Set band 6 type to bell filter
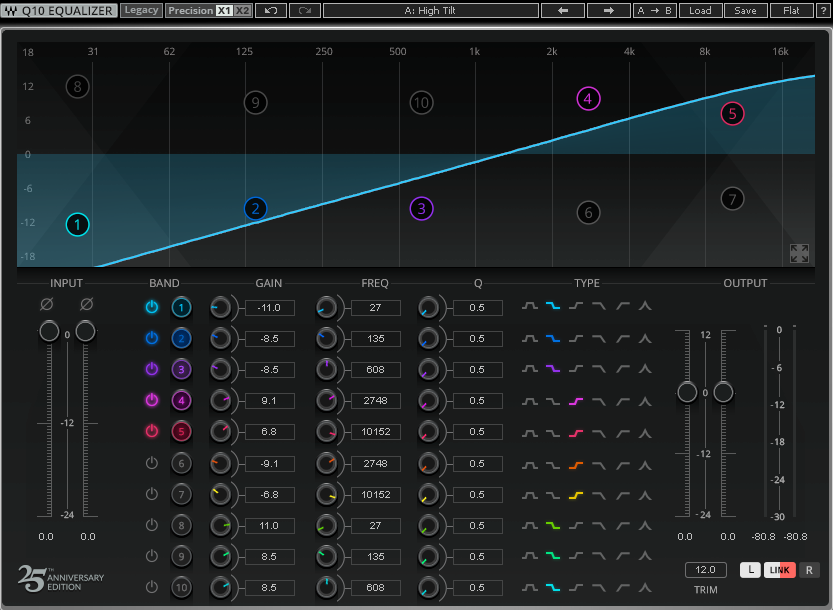 [x=530, y=465]
